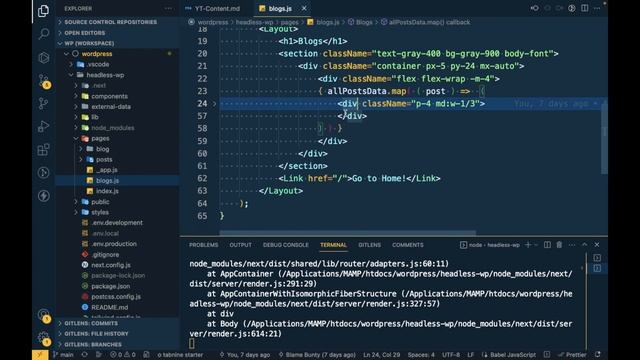Screen dimensions: 640x360
Task: Change UTF-8 file encoding
Action: click(x=451, y=355)
